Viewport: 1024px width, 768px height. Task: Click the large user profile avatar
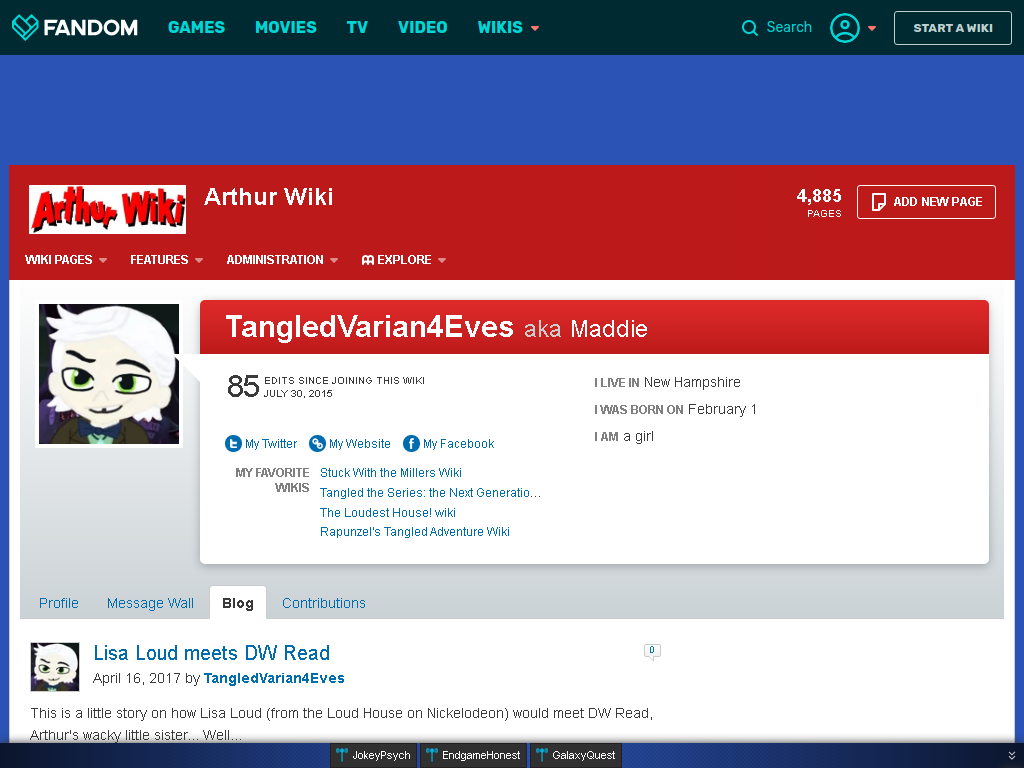click(109, 374)
